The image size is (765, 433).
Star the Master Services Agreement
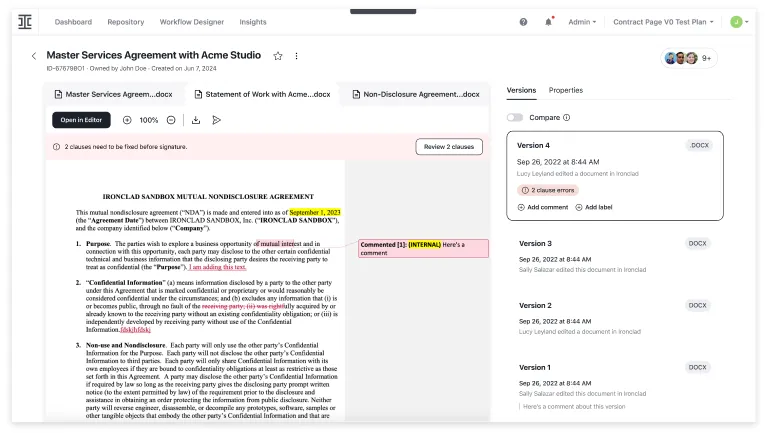(278, 56)
